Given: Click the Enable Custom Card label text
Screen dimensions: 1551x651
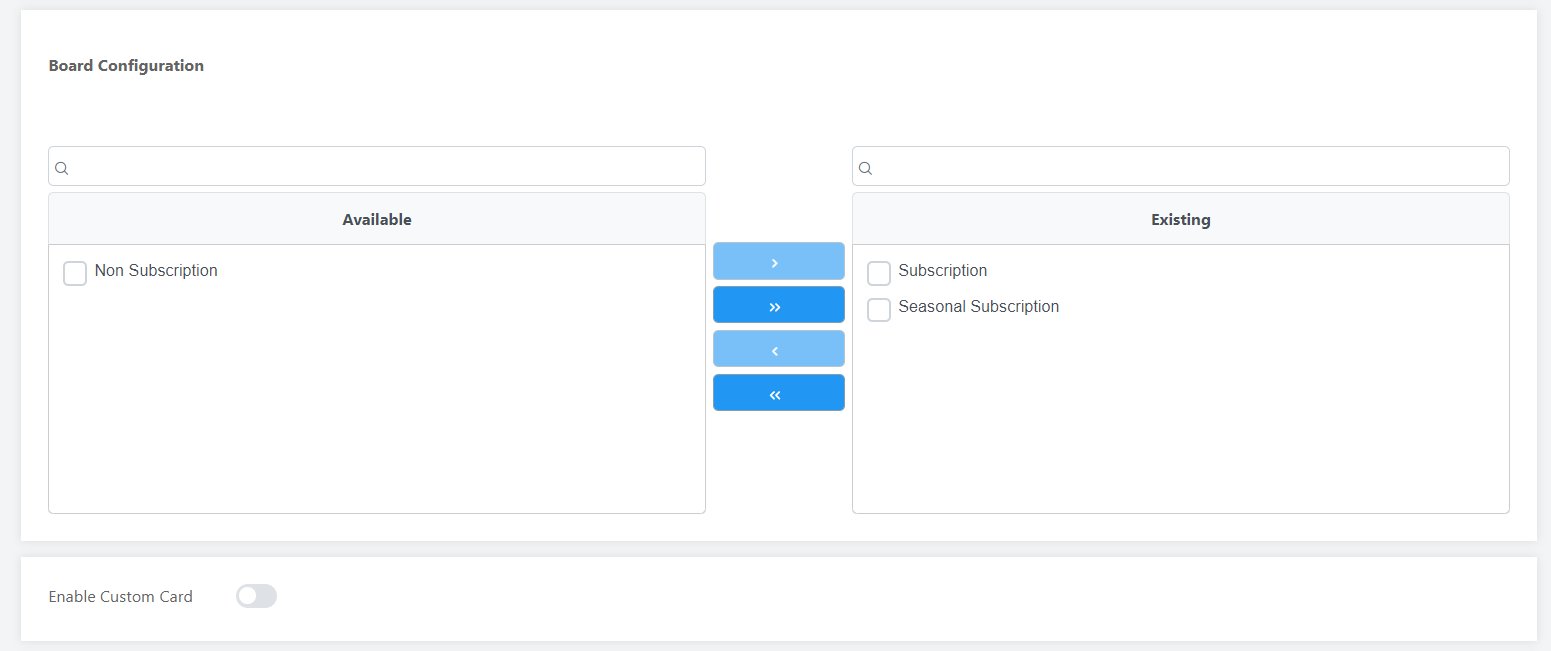Looking at the screenshot, I should 120,597.
